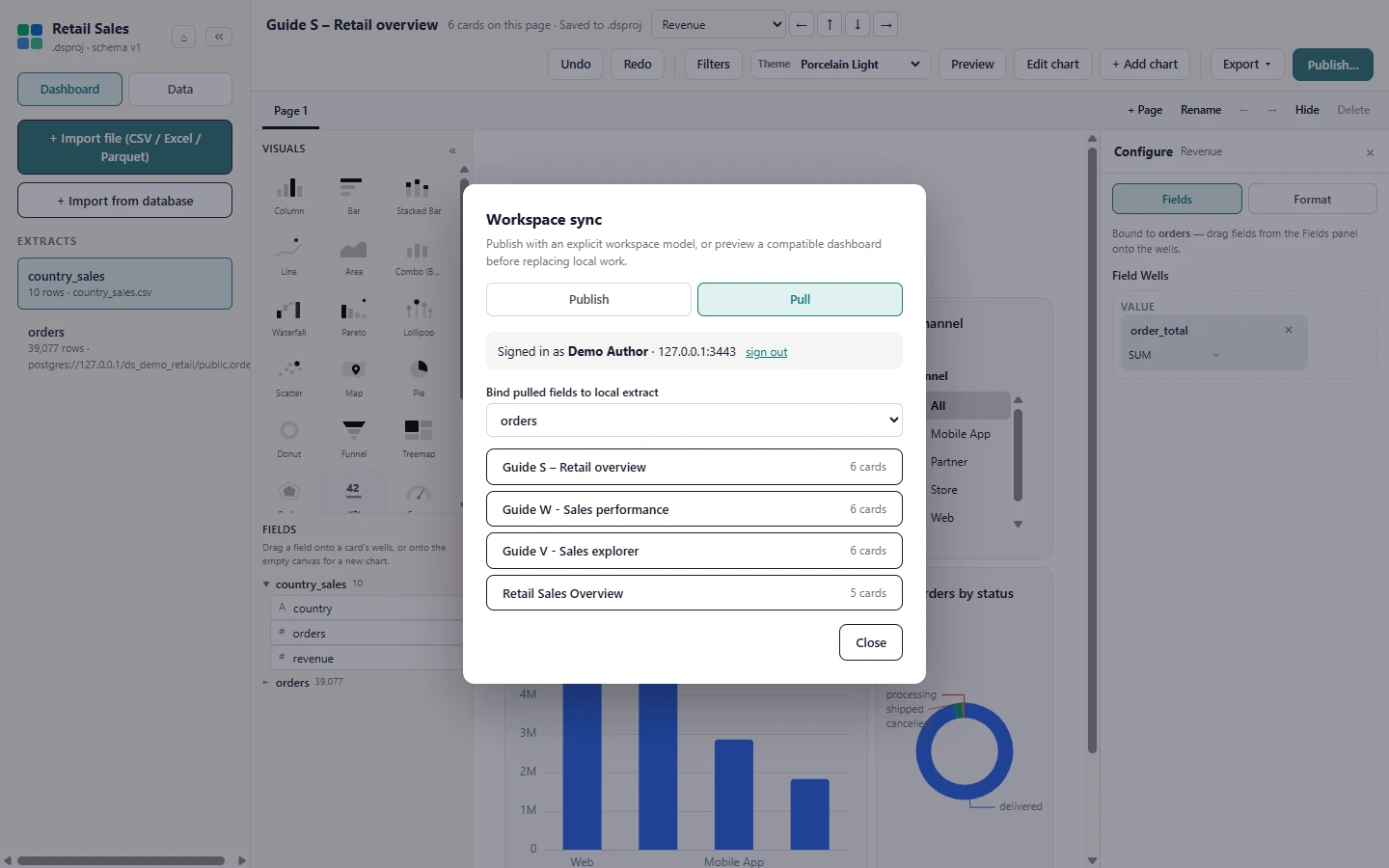Click the Preview button
The width and height of the screenshot is (1389, 868).
(x=972, y=65)
